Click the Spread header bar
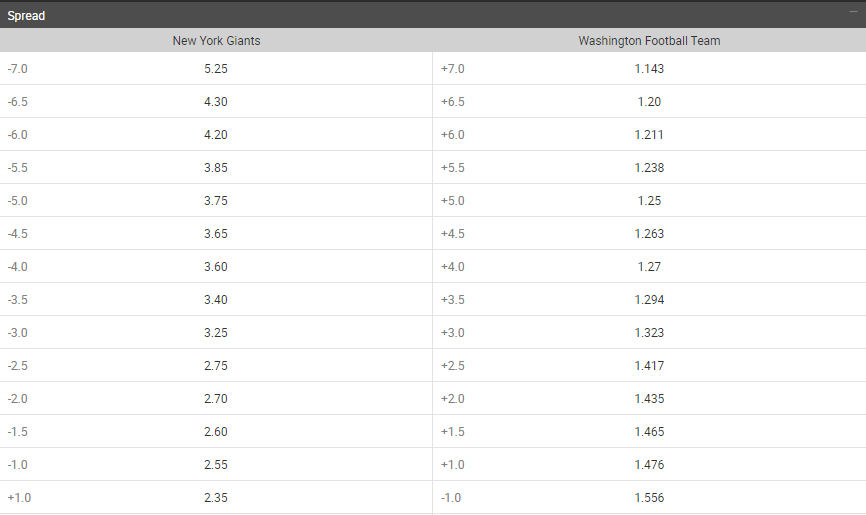Image resolution: width=866 pixels, height=515 pixels. (x=433, y=15)
